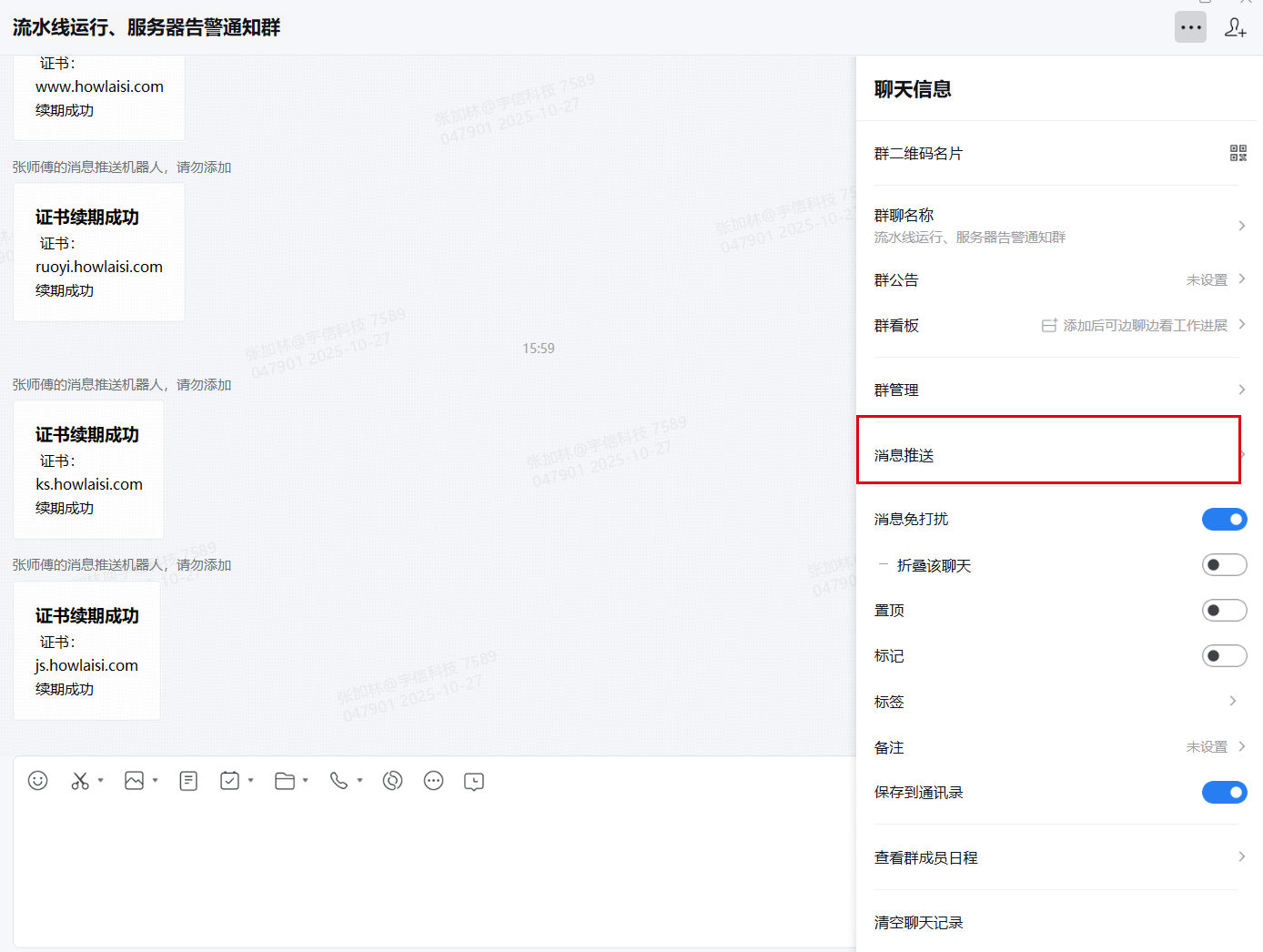
Task: Open the emoji picker in chat toolbar
Action: [37, 781]
